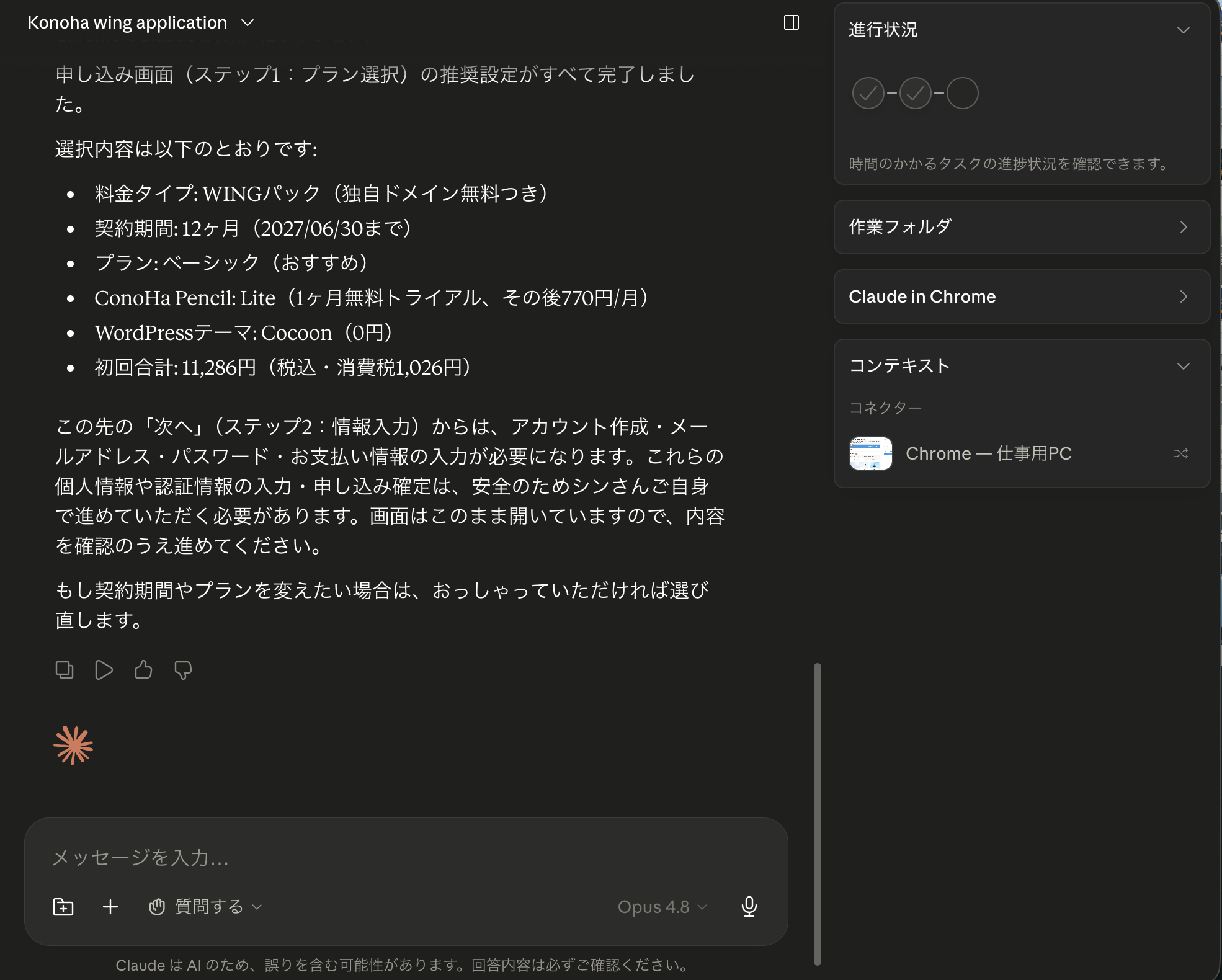
Task: Click the microphone voice input icon
Action: 749,907
